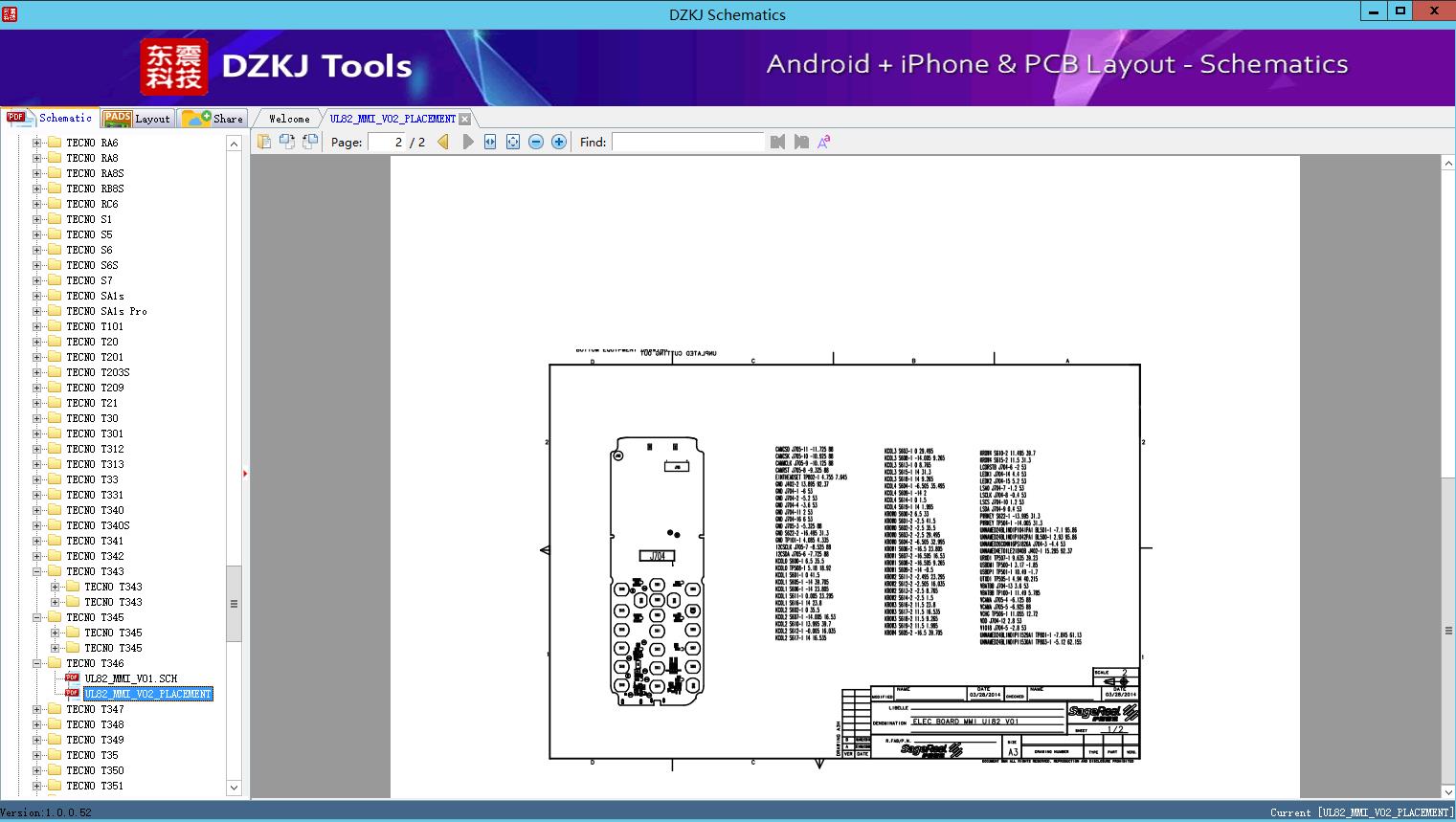
Task: Switch to the Layout tab
Action: tap(137, 119)
